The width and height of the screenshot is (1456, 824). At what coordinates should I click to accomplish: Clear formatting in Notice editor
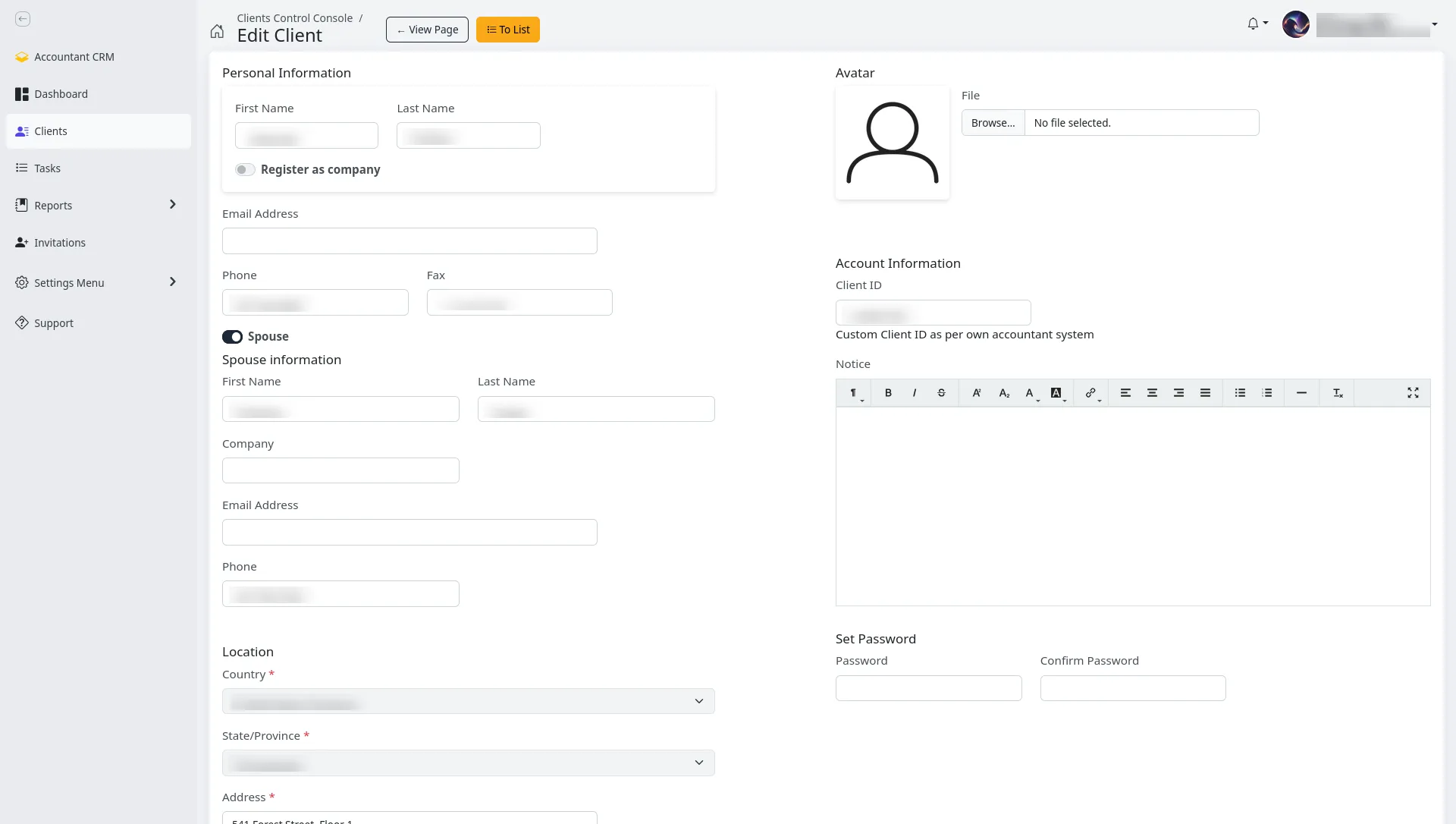(1338, 393)
